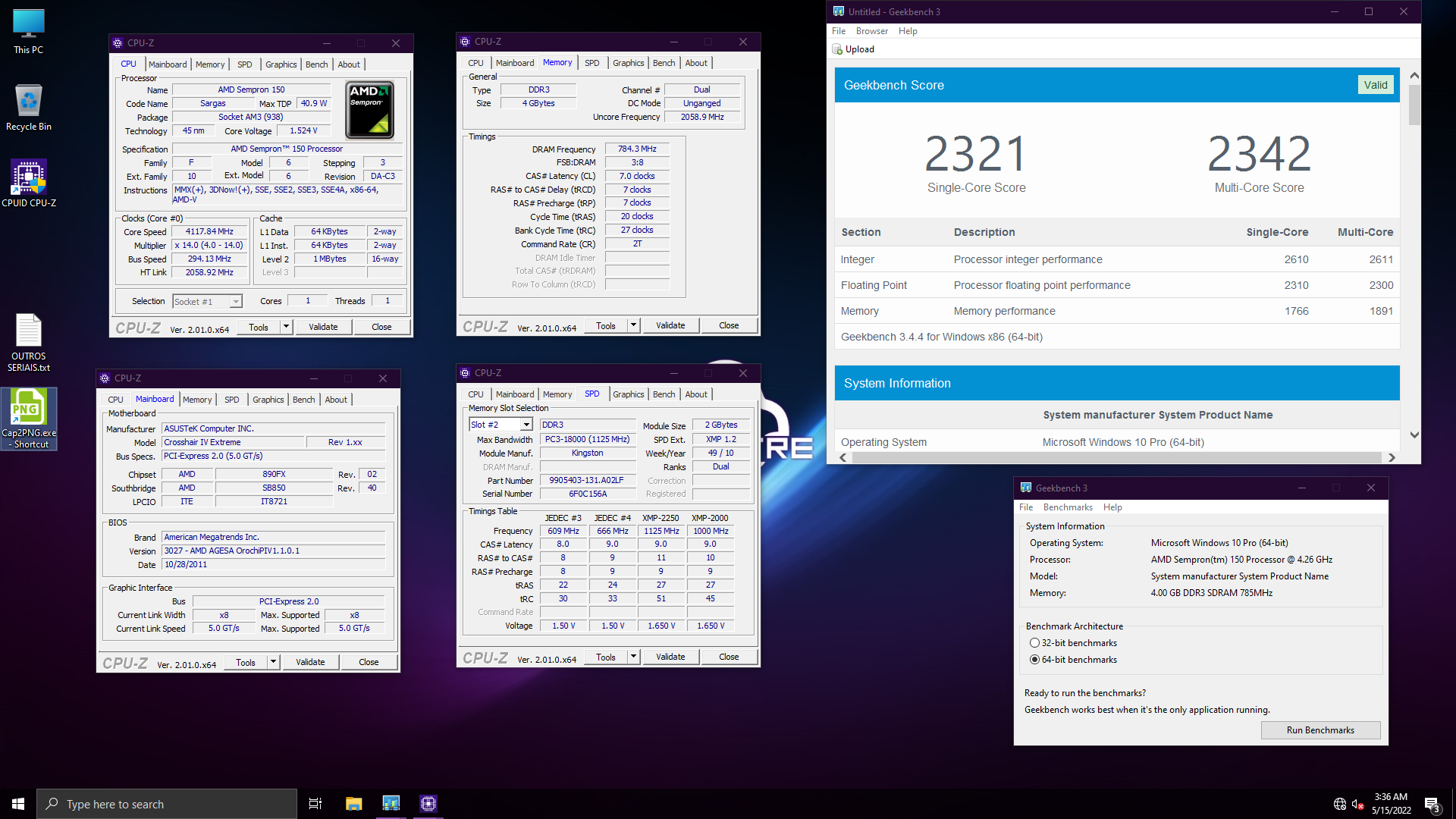
Task: Open File Explorer from taskbar
Action: (x=353, y=804)
